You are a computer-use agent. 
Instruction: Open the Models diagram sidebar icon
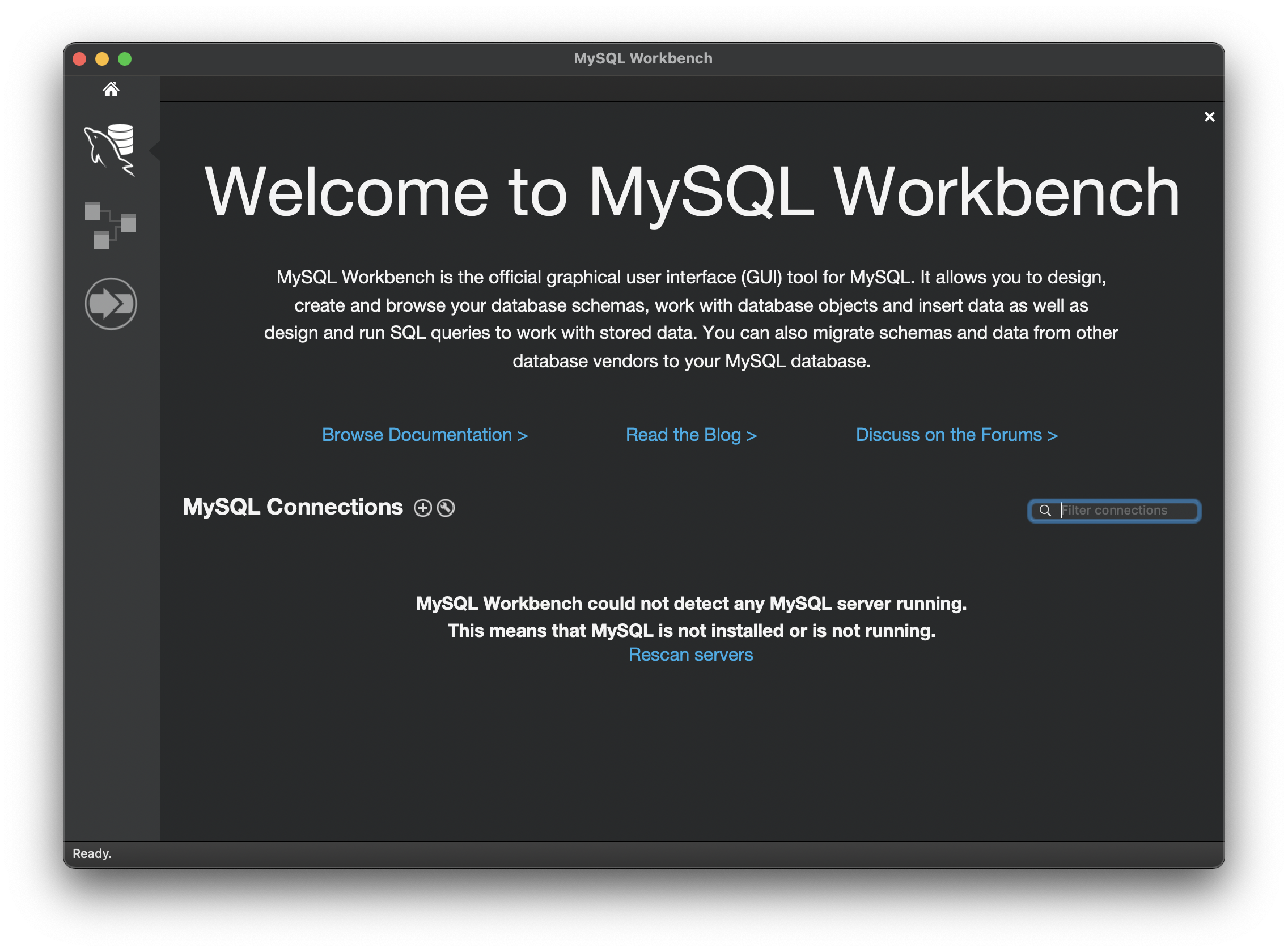(110, 226)
